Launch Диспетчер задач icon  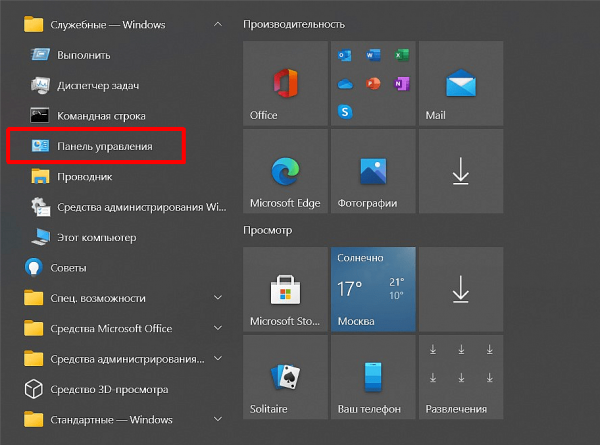tap(40, 85)
